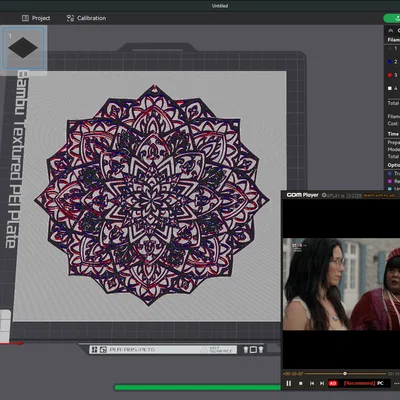Click the red AD badge in GOM Player
The width and height of the screenshot is (400, 400).
[333, 383]
